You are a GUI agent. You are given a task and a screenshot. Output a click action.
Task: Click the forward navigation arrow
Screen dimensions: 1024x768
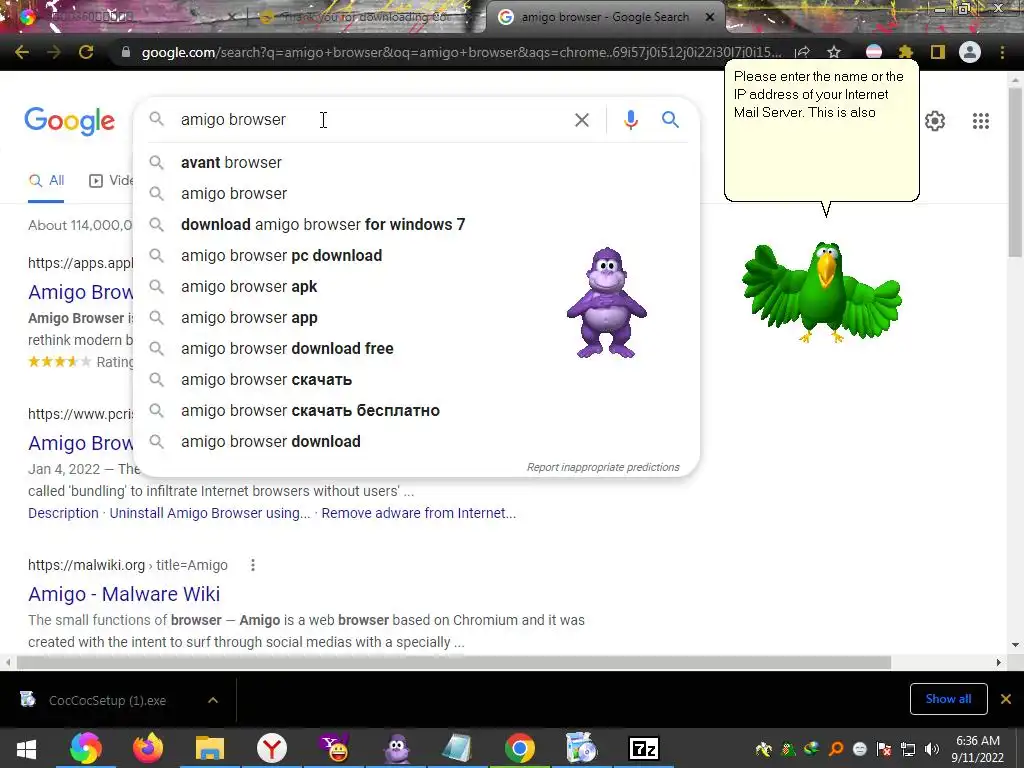pos(54,52)
